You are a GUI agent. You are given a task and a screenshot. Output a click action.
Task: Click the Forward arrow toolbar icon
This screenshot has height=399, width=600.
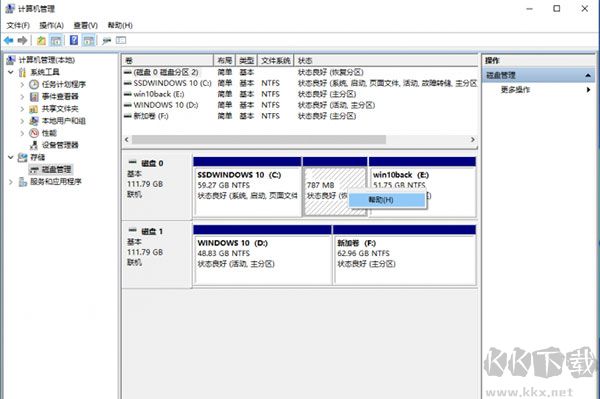point(23,40)
